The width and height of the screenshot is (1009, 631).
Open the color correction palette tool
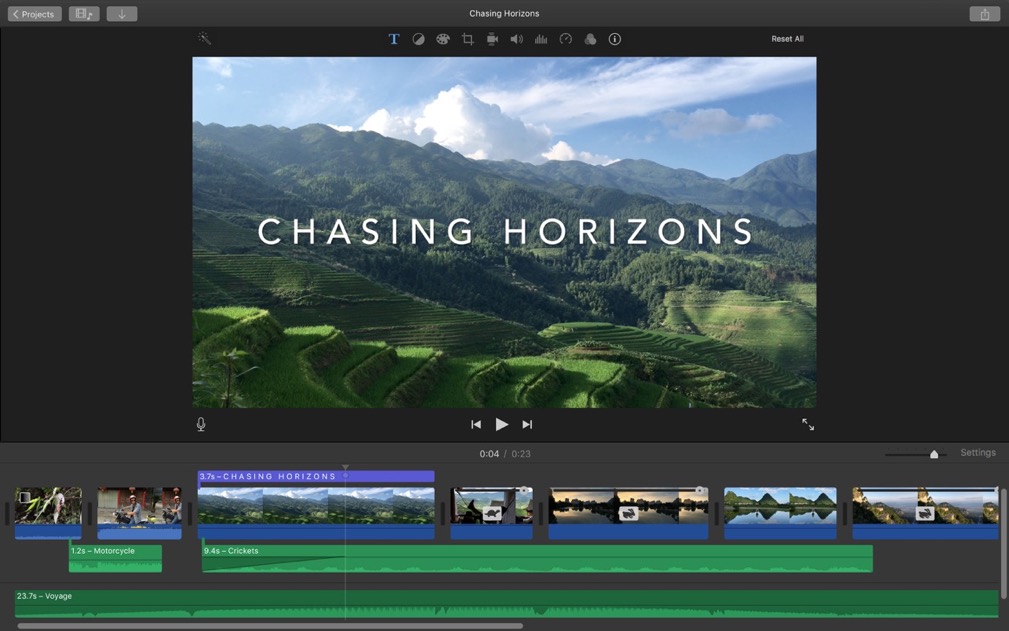(x=443, y=39)
